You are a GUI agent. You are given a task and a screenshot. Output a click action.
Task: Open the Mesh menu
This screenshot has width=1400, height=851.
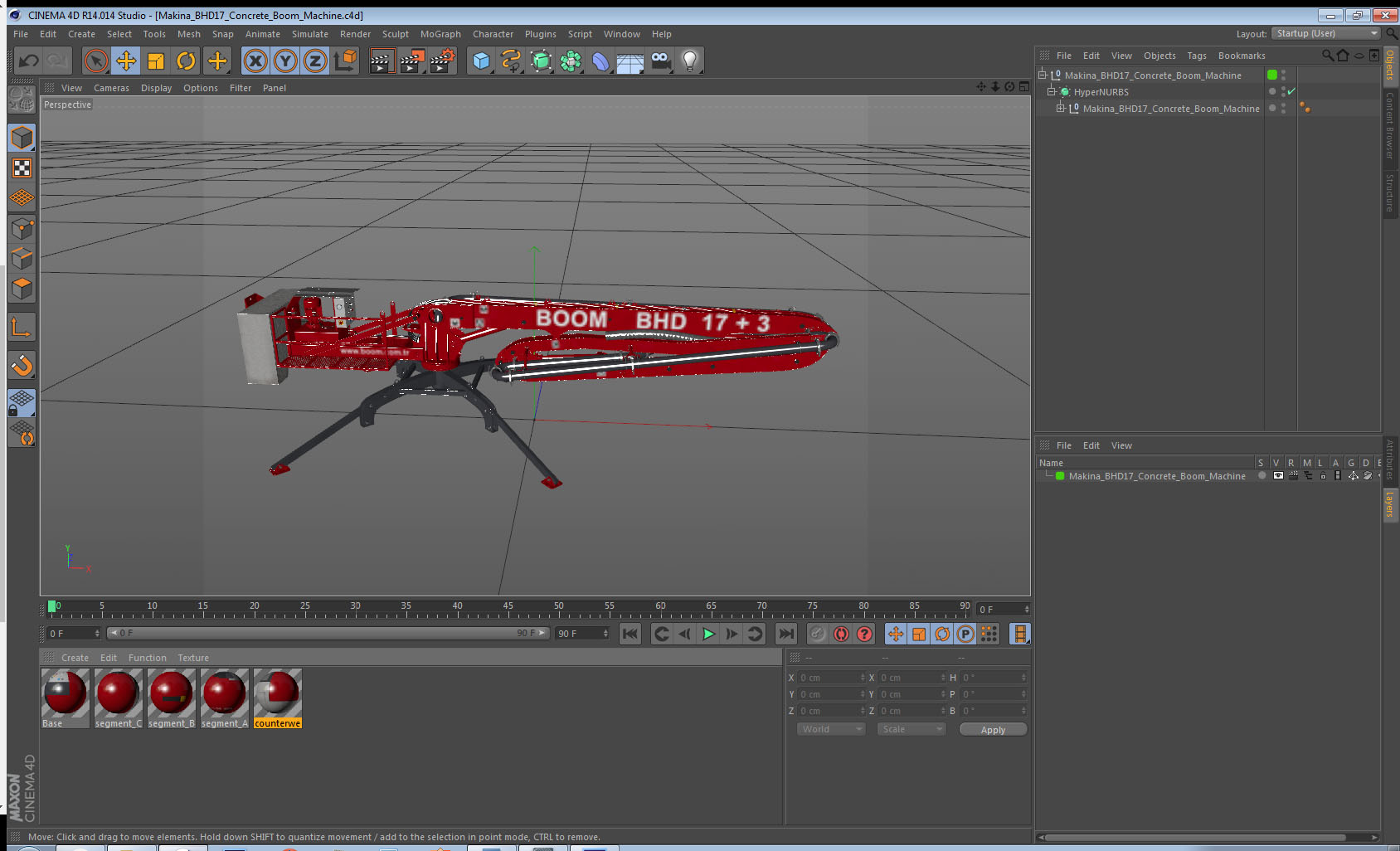189,34
